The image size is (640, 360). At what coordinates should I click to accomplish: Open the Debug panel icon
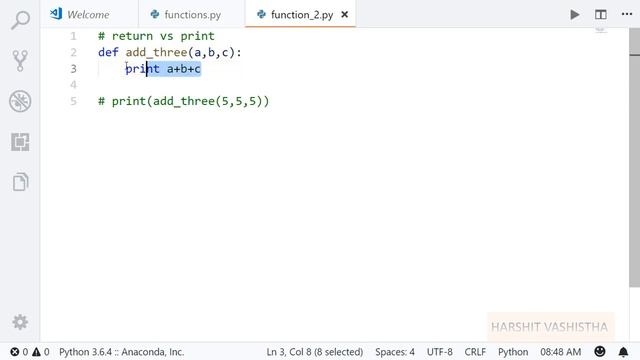click(x=20, y=101)
